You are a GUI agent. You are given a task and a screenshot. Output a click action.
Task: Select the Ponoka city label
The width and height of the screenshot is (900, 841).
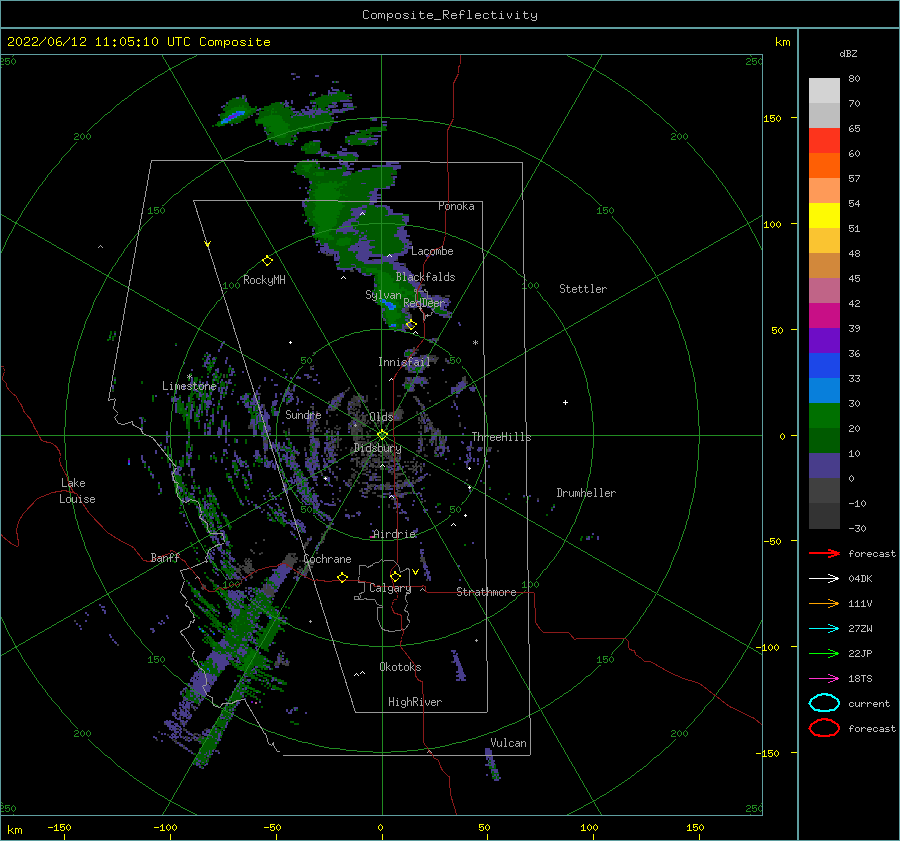456,206
